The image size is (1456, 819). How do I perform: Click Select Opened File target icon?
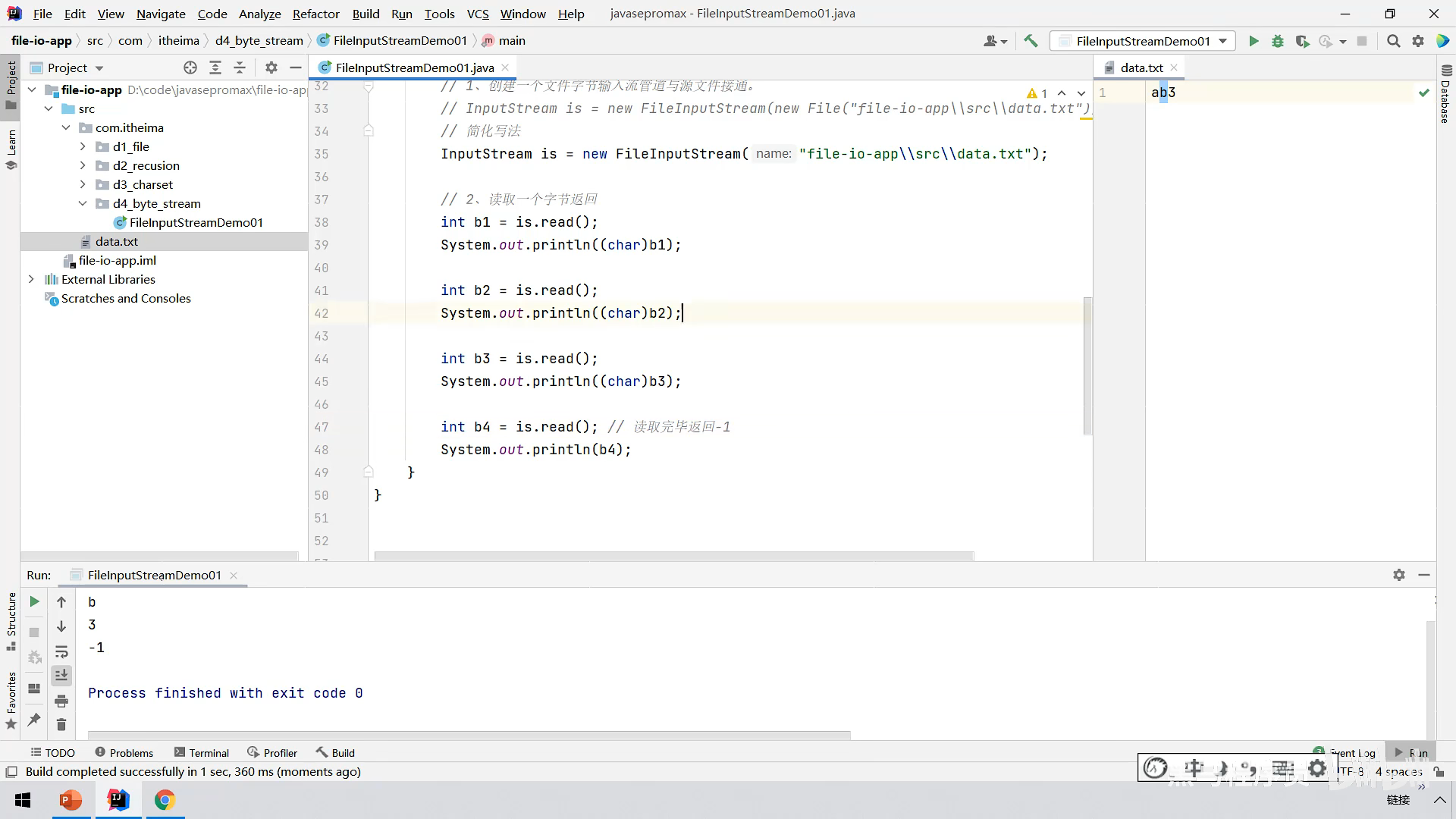[190, 67]
